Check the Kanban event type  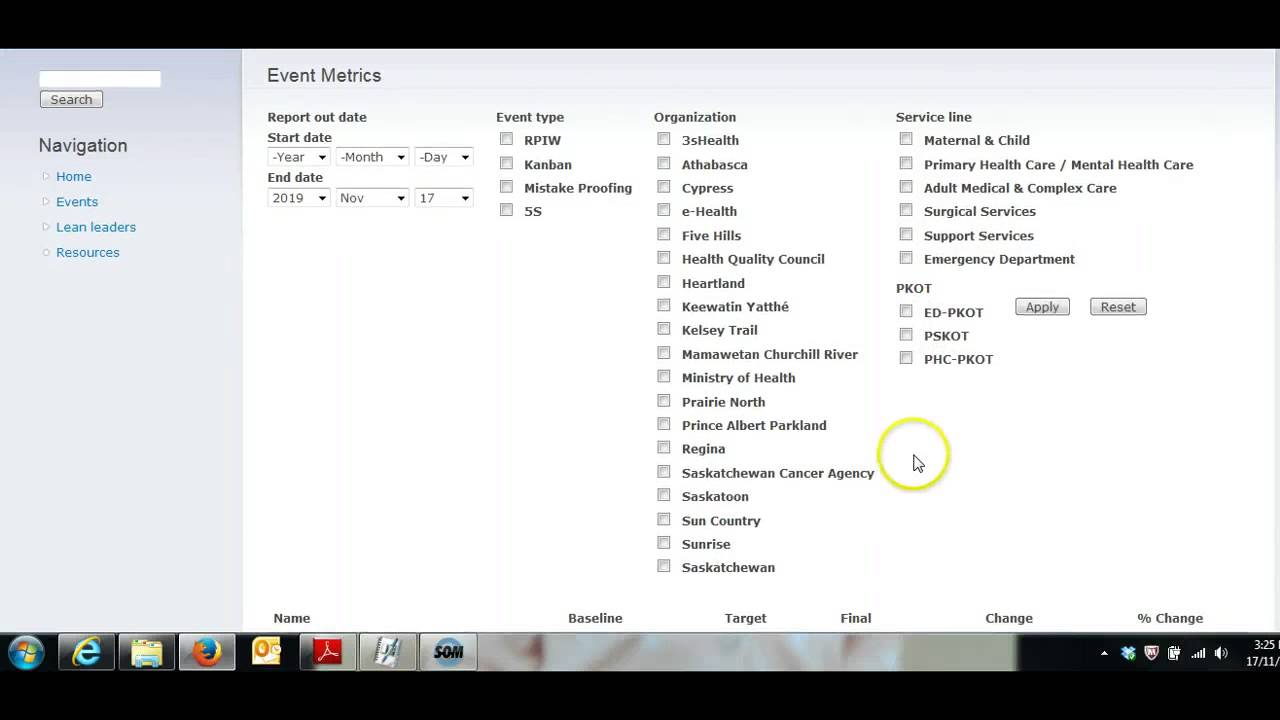(506, 163)
